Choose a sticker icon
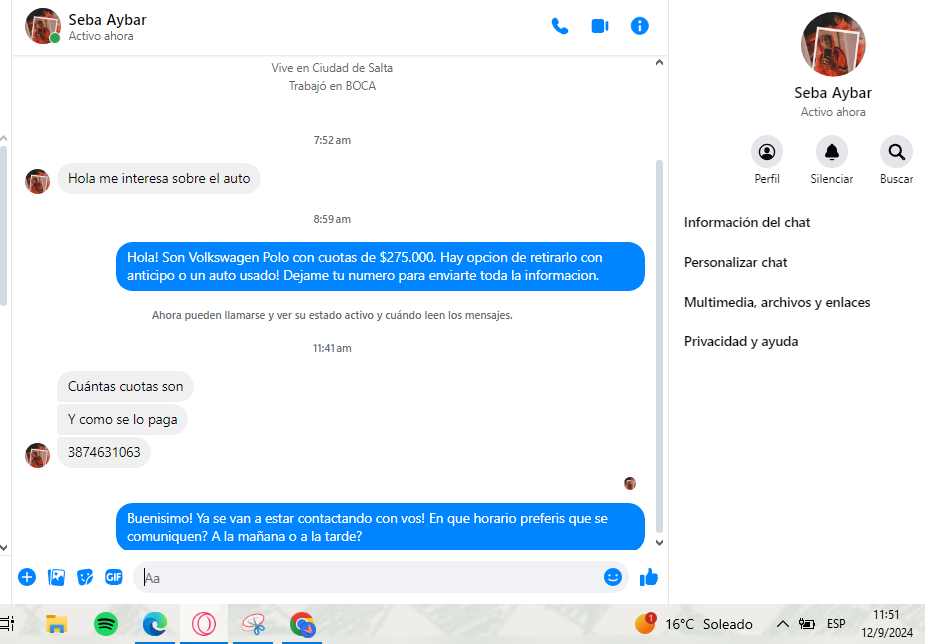 pyautogui.click(x=85, y=577)
